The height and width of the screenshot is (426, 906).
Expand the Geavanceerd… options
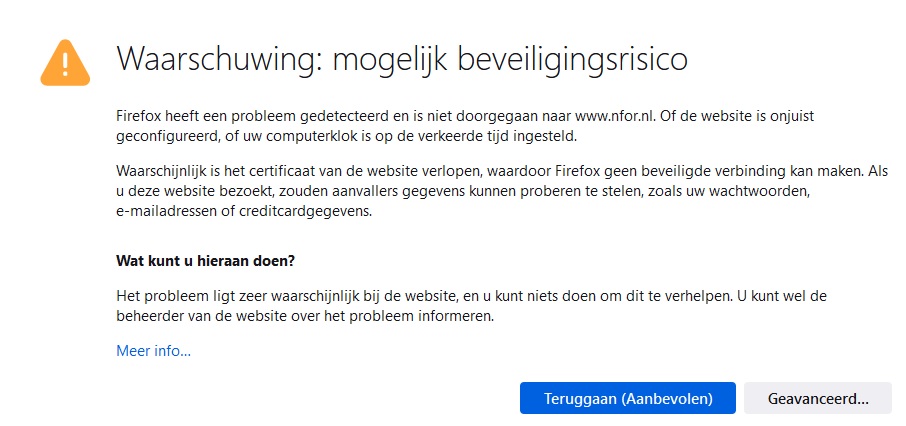[818, 398]
